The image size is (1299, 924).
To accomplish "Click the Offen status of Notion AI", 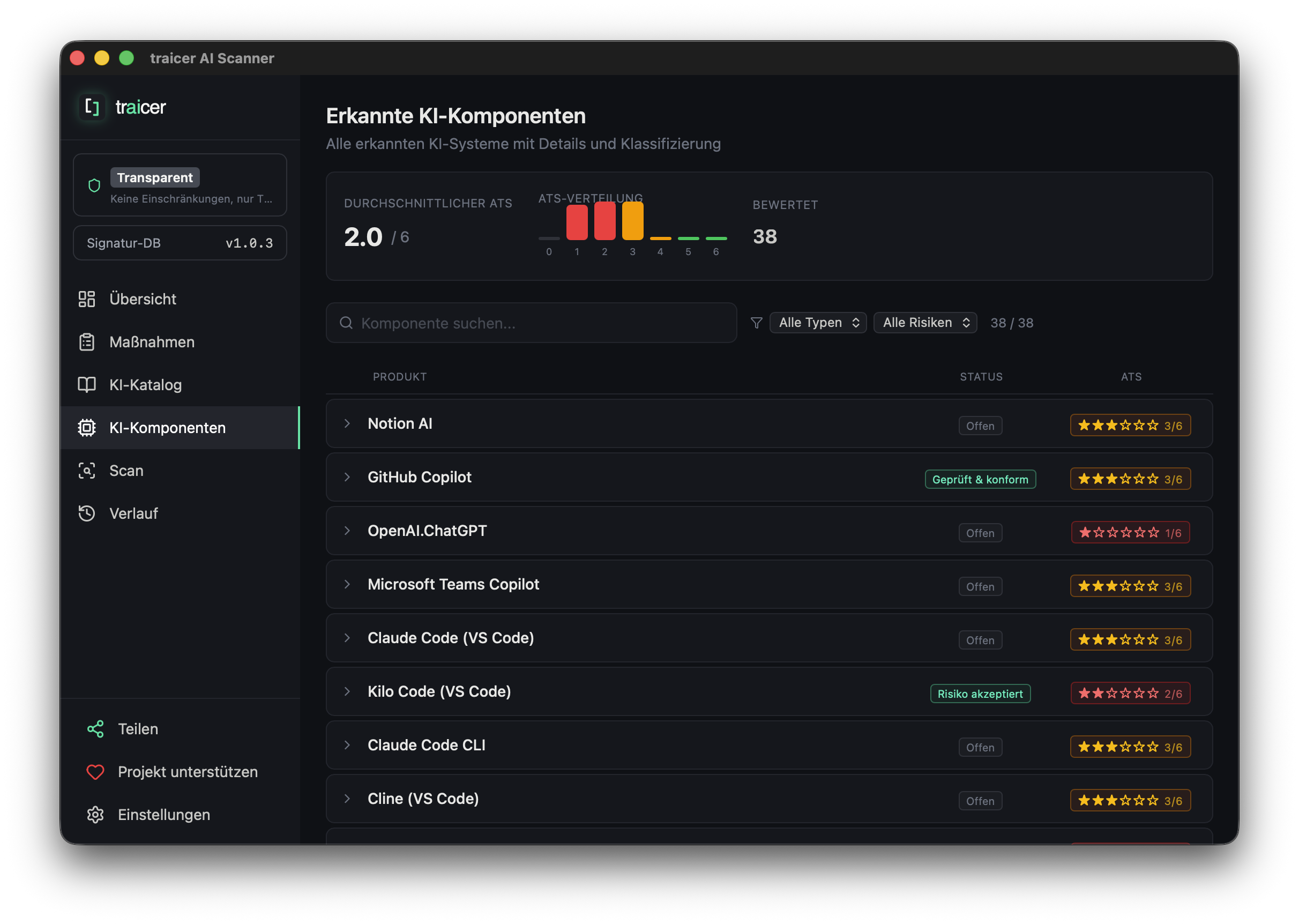I will (x=980, y=426).
